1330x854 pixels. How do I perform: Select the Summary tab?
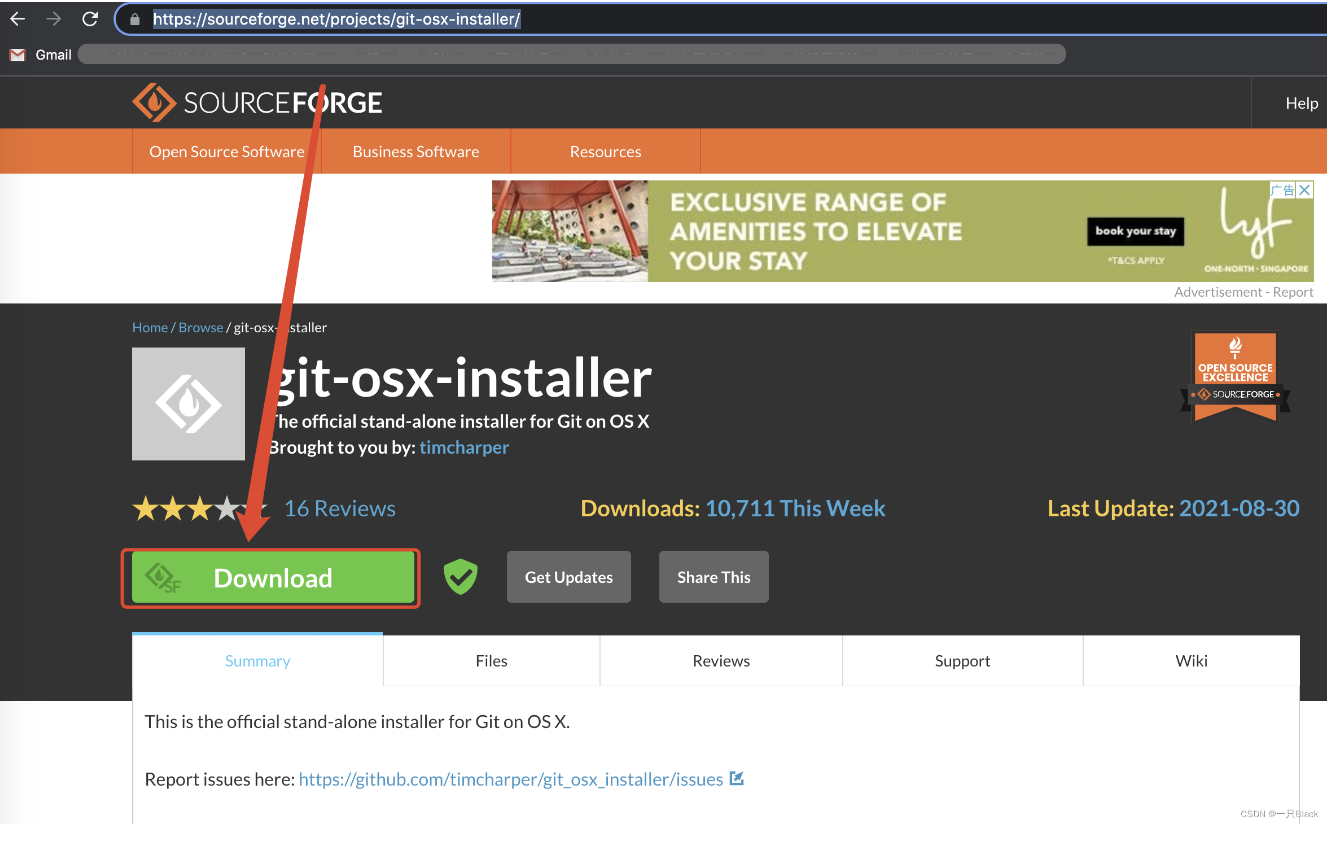coord(258,660)
